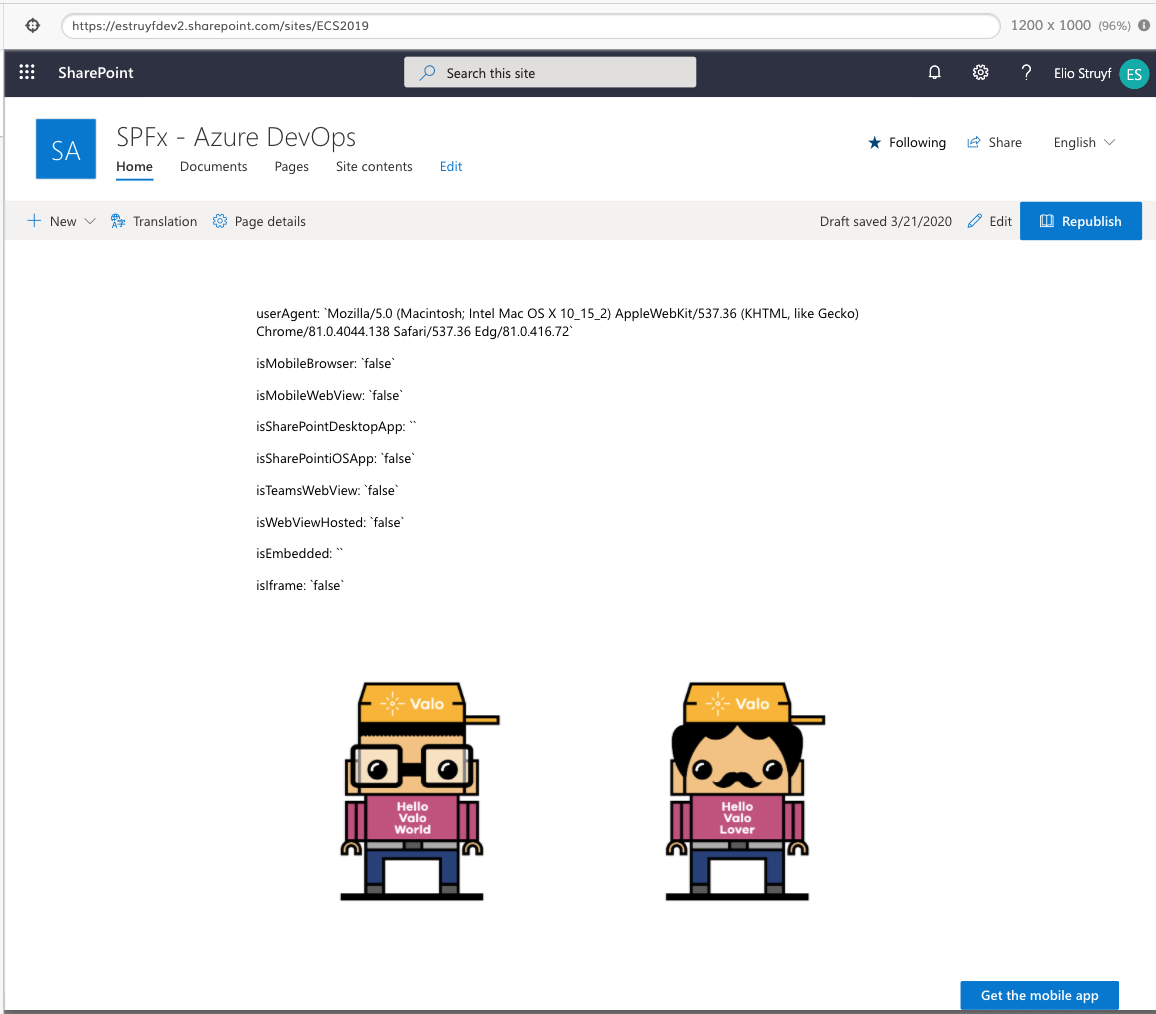The width and height of the screenshot is (1156, 1014).
Task: Go to the Home navigation tab
Action: (134, 167)
